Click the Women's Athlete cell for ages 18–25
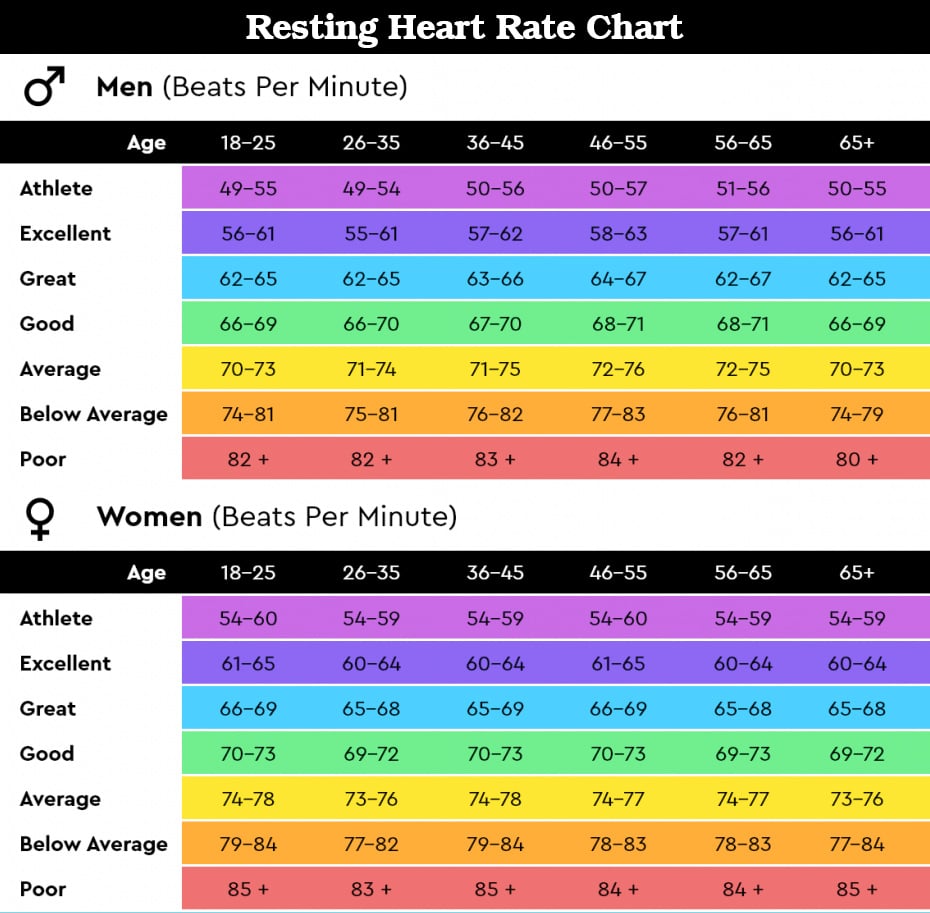930x913 pixels. point(248,619)
